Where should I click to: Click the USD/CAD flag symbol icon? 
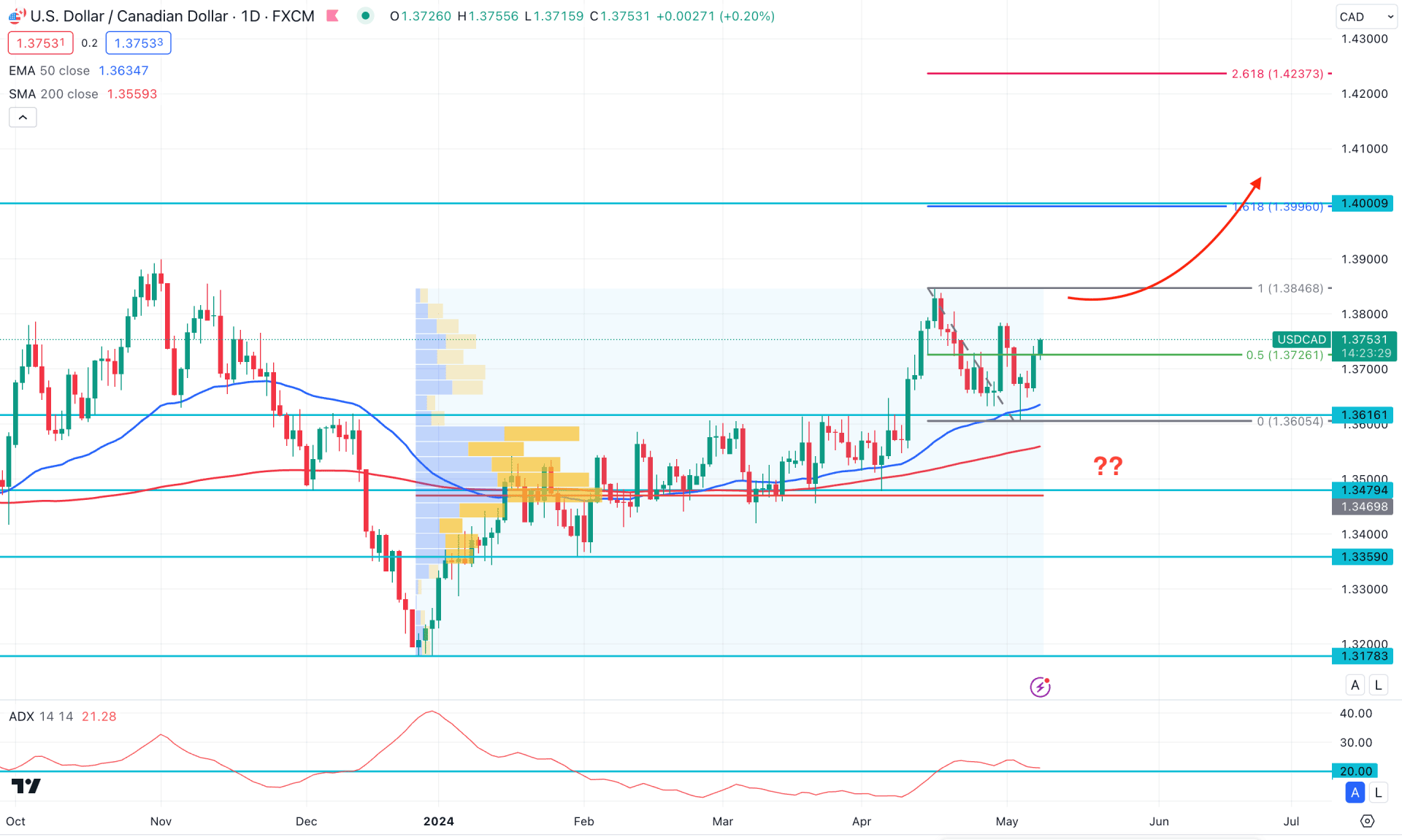(17, 15)
